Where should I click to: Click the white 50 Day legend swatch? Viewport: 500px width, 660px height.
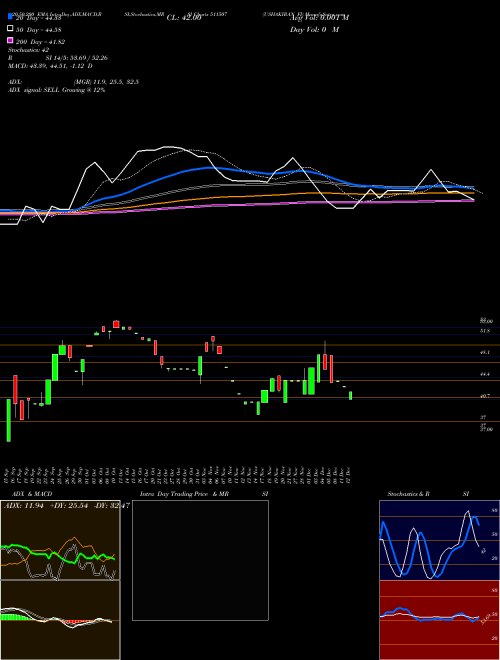(x=10, y=29)
